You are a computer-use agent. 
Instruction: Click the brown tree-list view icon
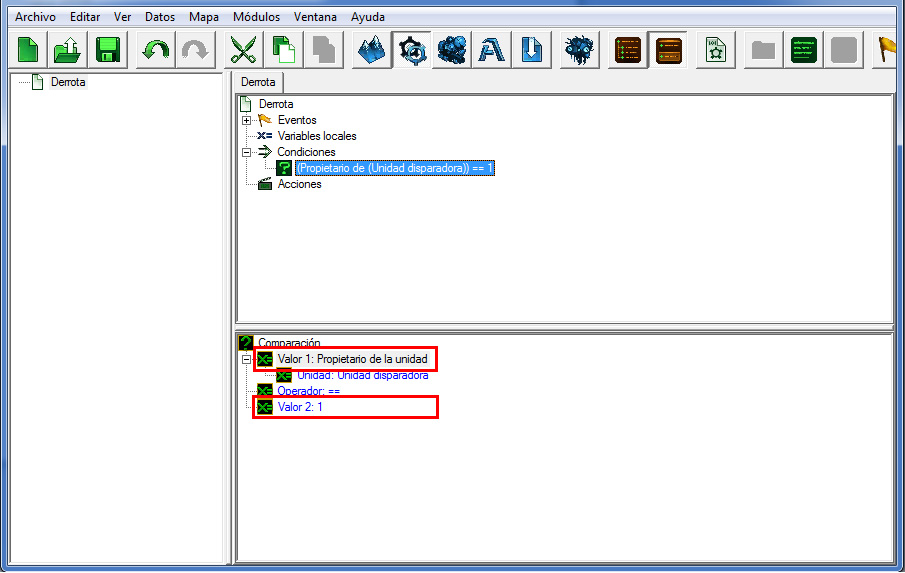coord(628,50)
